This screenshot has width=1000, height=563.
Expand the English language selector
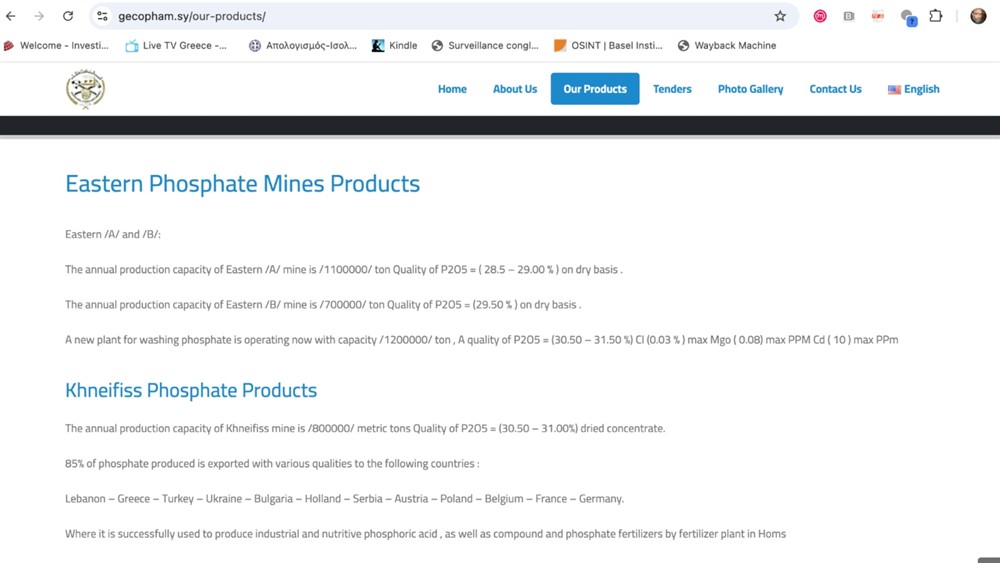pos(913,89)
